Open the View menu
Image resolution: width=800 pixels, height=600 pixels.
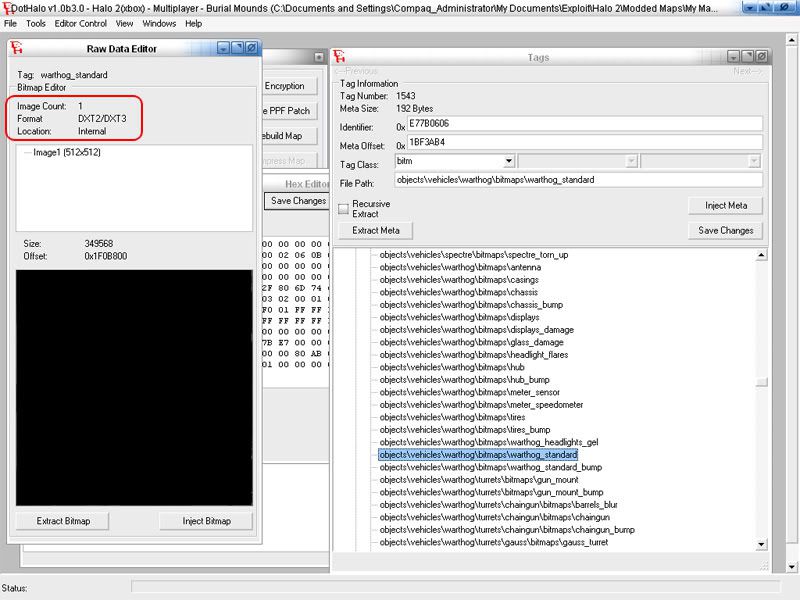124,23
